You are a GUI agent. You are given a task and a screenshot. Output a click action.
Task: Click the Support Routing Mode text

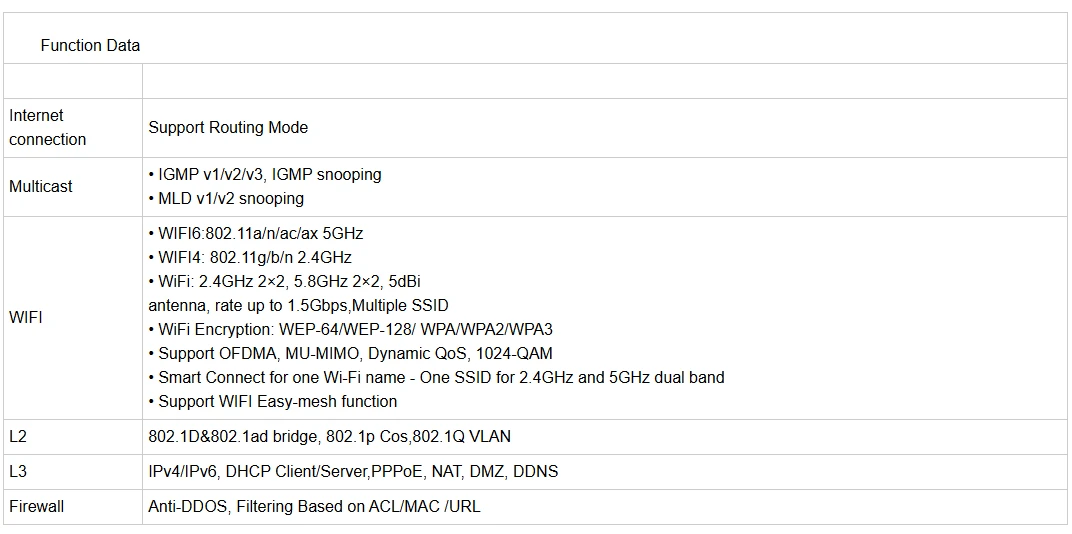point(228,128)
